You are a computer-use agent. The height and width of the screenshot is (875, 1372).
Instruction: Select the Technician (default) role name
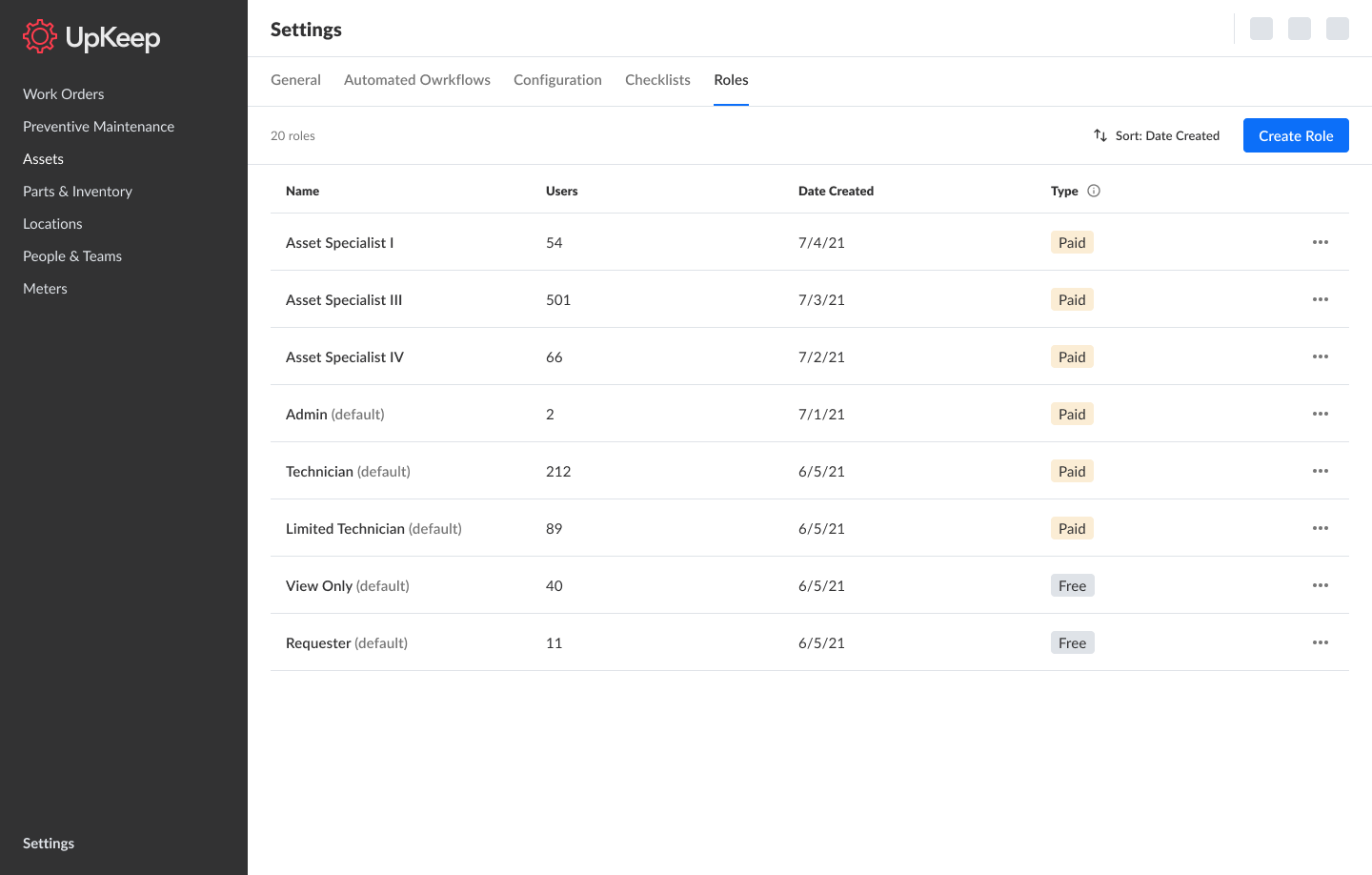[348, 471]
